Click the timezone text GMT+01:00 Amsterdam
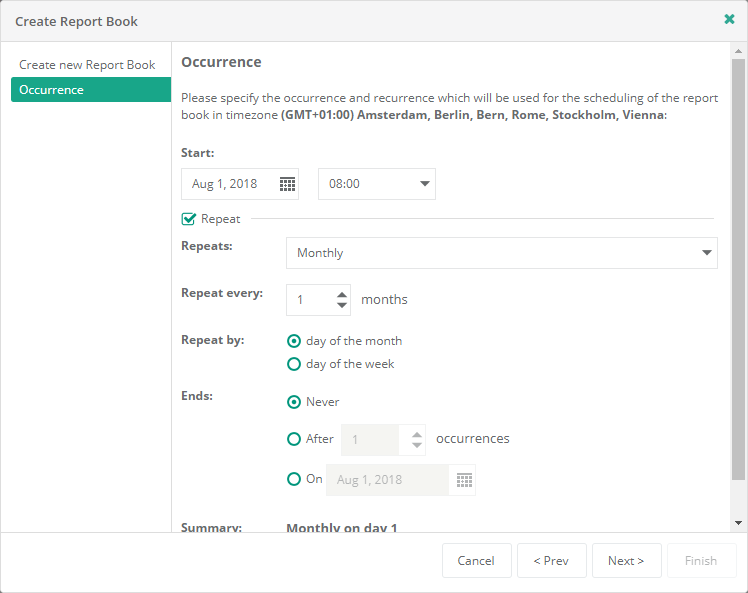This screenshot has width=748, height=593. coord(473,115)
